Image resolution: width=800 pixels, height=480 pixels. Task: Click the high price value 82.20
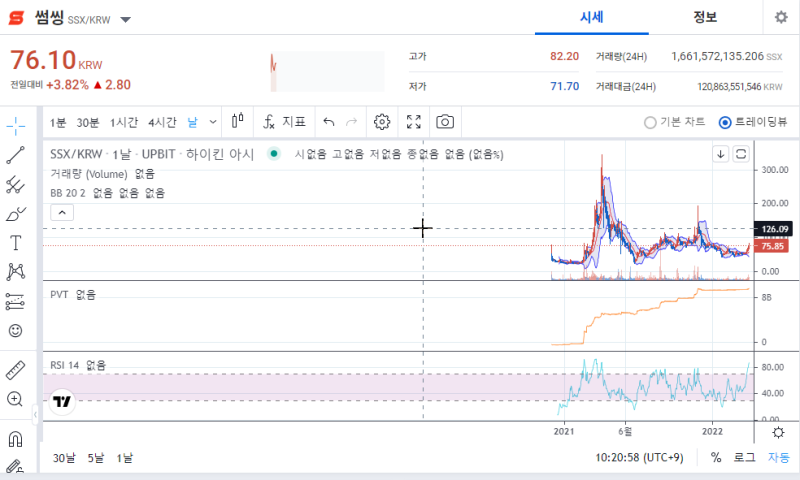564,56
